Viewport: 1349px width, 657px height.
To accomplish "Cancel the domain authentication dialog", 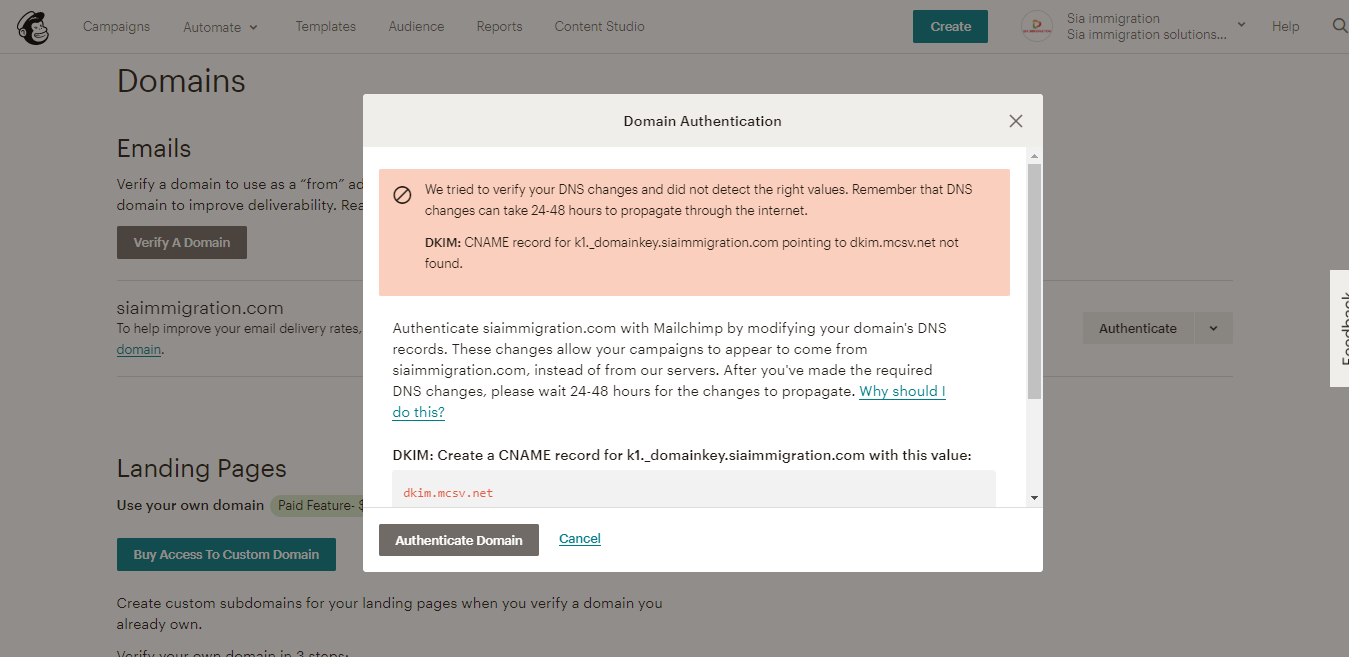I will 580,539.
